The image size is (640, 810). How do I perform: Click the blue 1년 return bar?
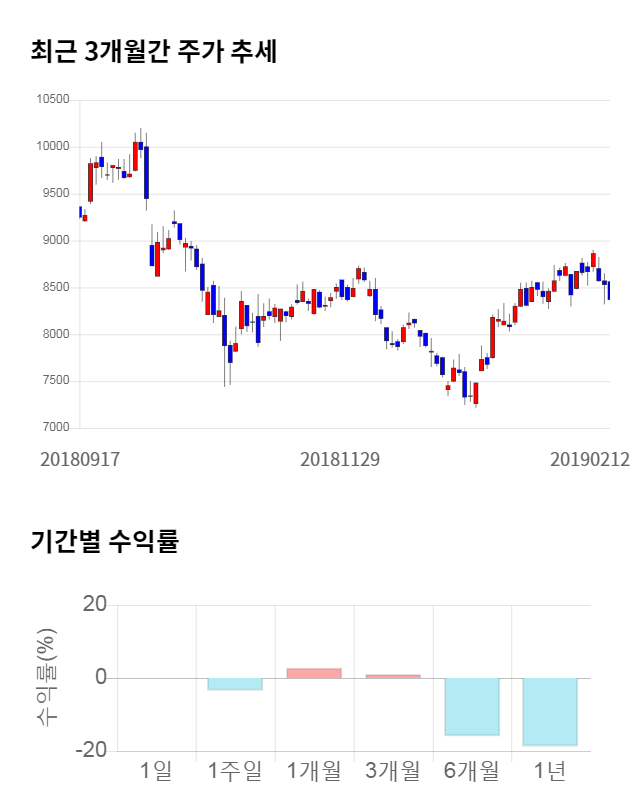(550, 711)
